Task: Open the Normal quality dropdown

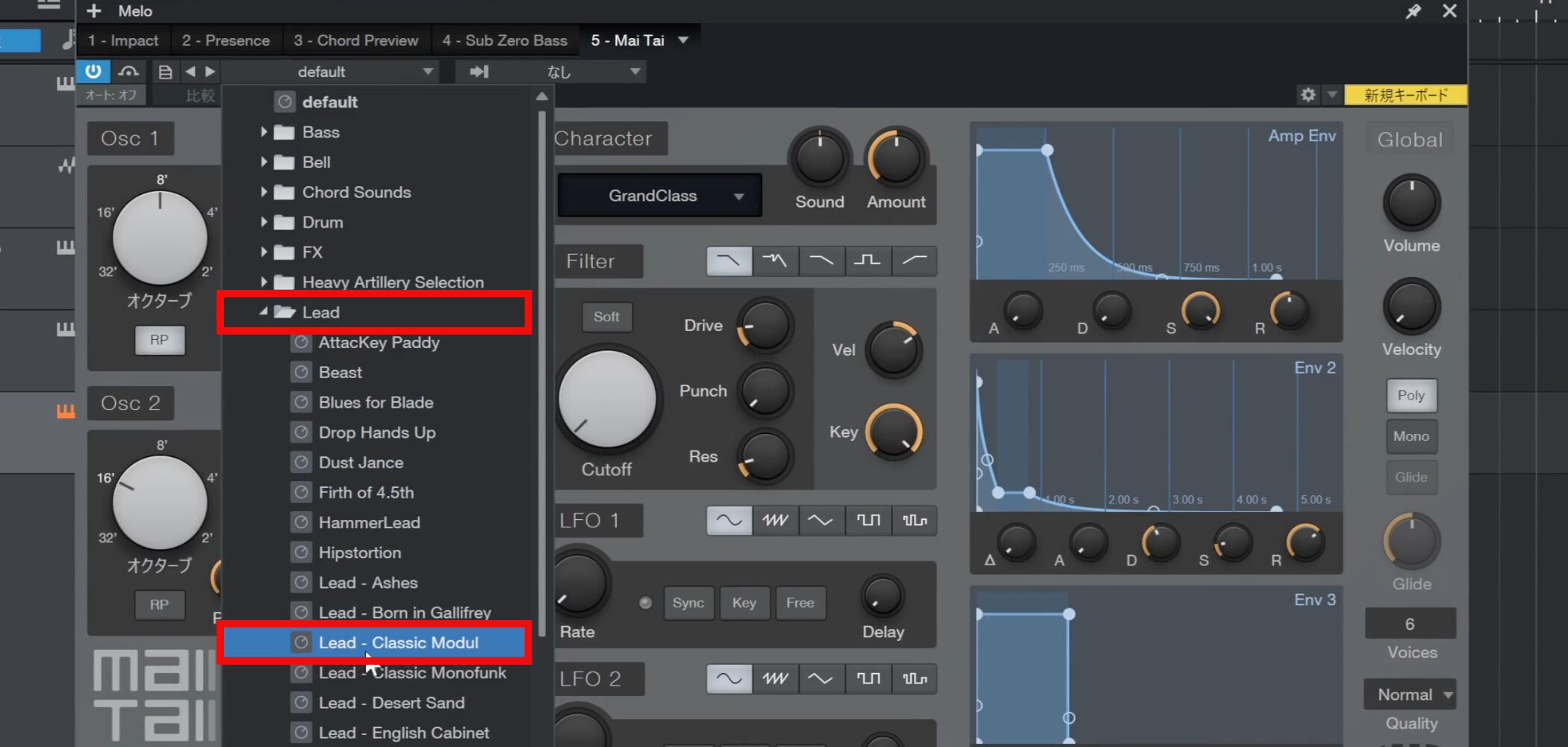Action: 1410,695
